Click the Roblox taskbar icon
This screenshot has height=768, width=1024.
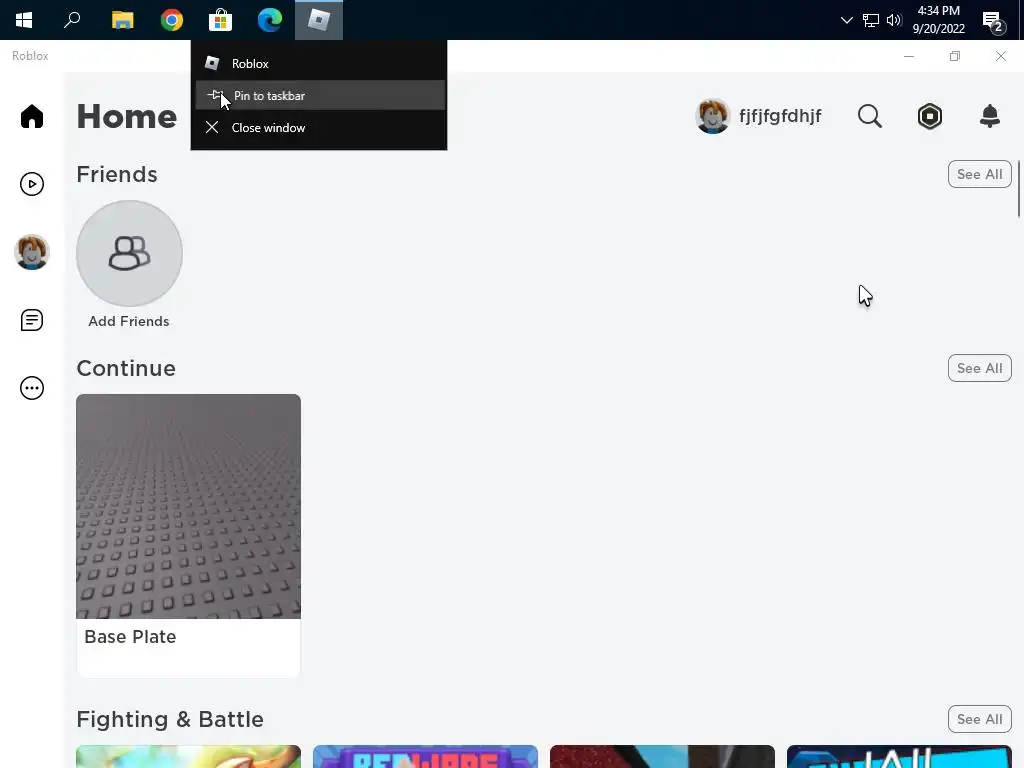(x=319, y=20)
